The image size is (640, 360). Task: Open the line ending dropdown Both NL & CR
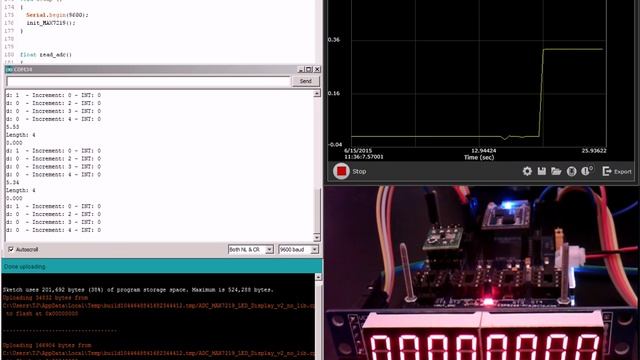click(x=251, y=249)
